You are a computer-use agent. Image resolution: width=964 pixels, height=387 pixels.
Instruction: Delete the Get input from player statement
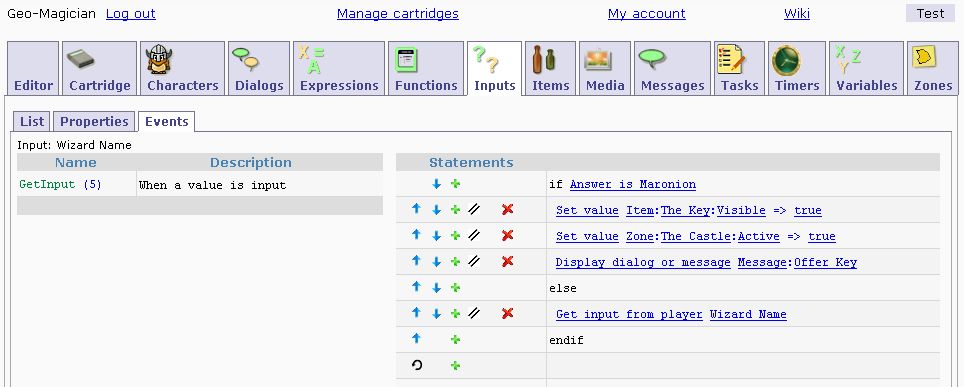(x=507, y=314)
